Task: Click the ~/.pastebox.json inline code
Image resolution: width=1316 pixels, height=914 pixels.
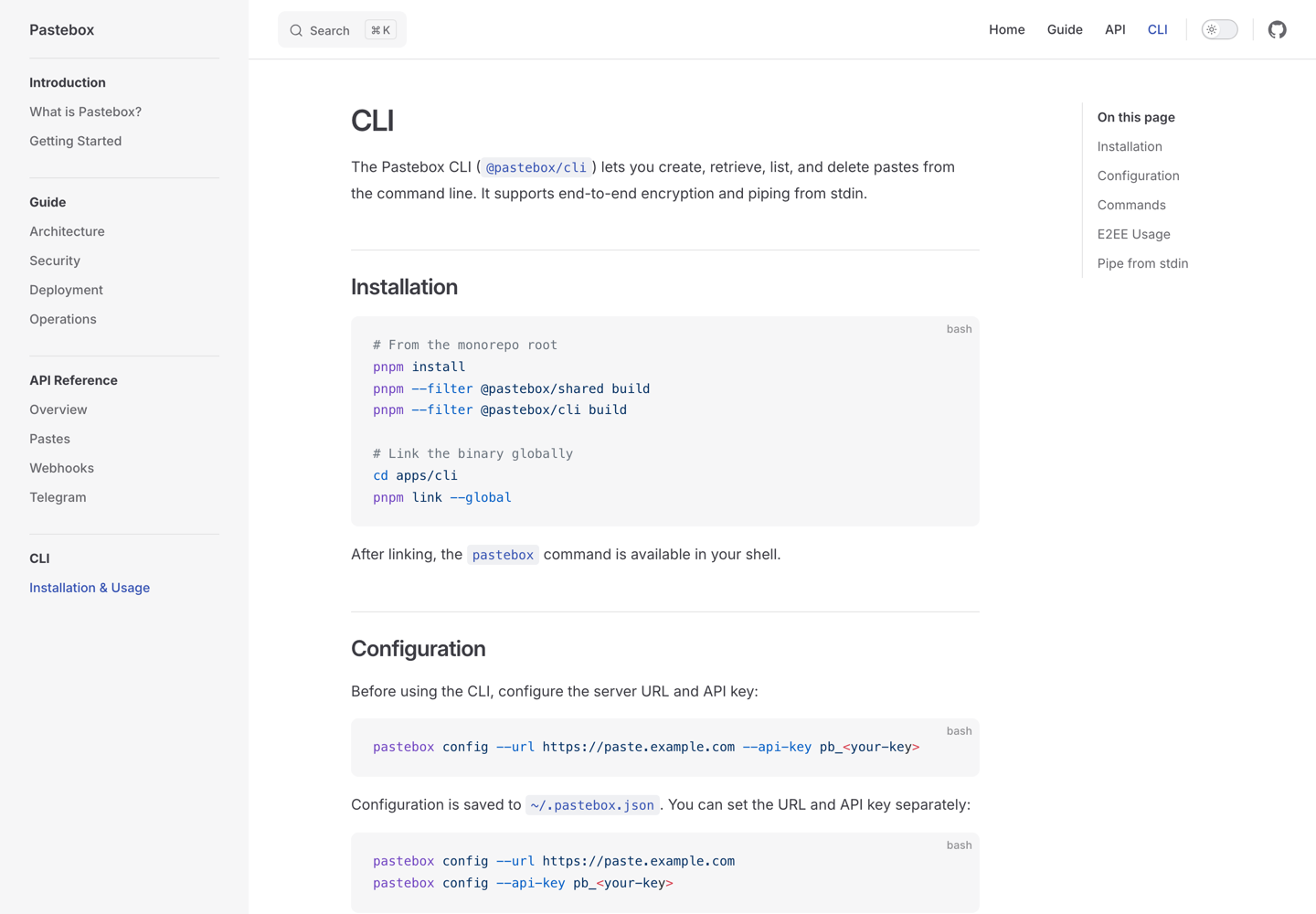Action: [x=592, y=805]
